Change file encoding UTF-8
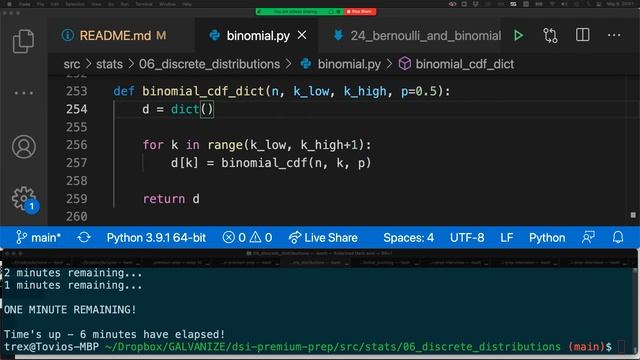This screenshot has height=360, width=640. coord(467,238)
